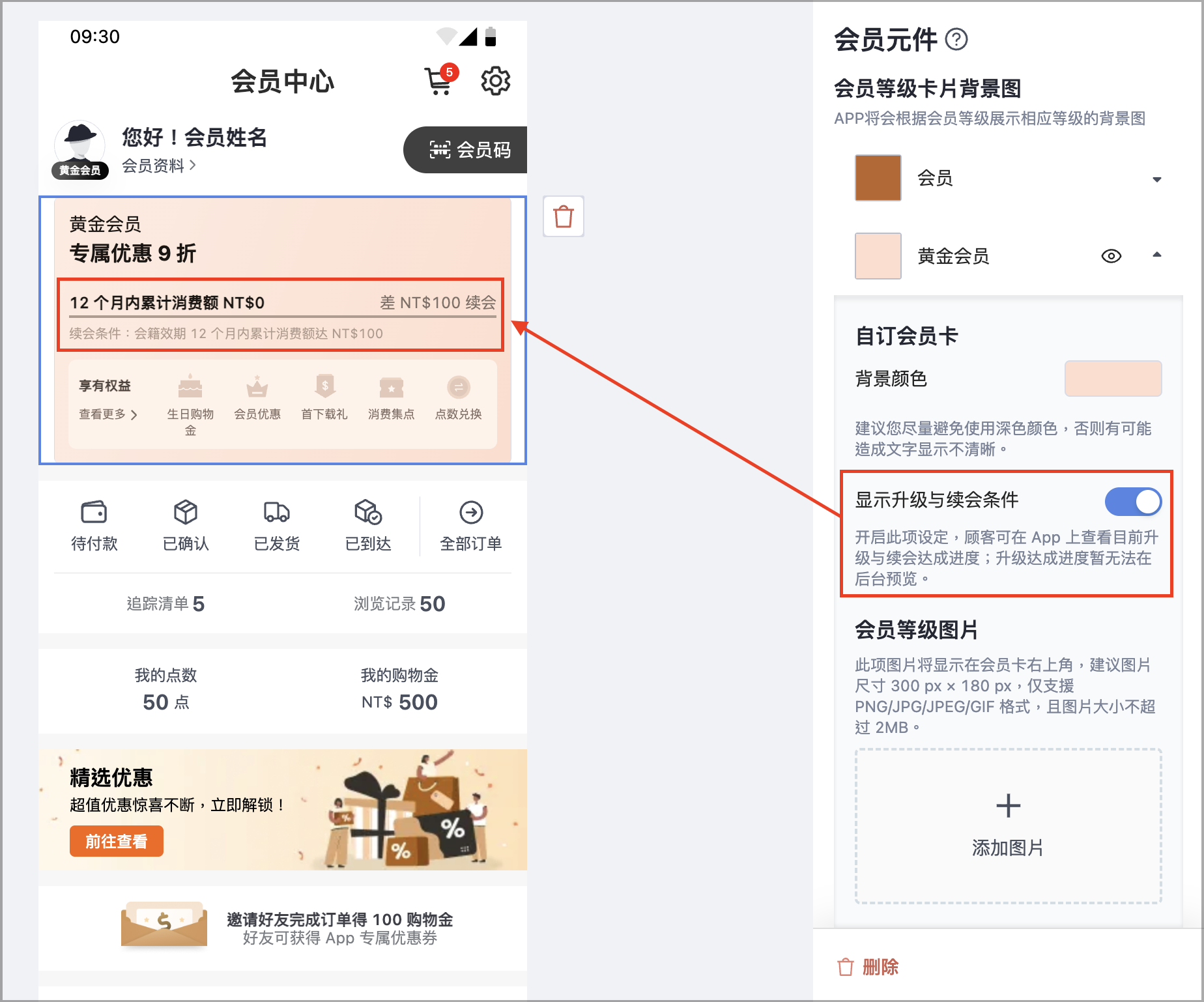Screen dimensions: 1204x1002
Task: Collapse the 黄金会员 tier section
Action: [x=1157, y=255]
